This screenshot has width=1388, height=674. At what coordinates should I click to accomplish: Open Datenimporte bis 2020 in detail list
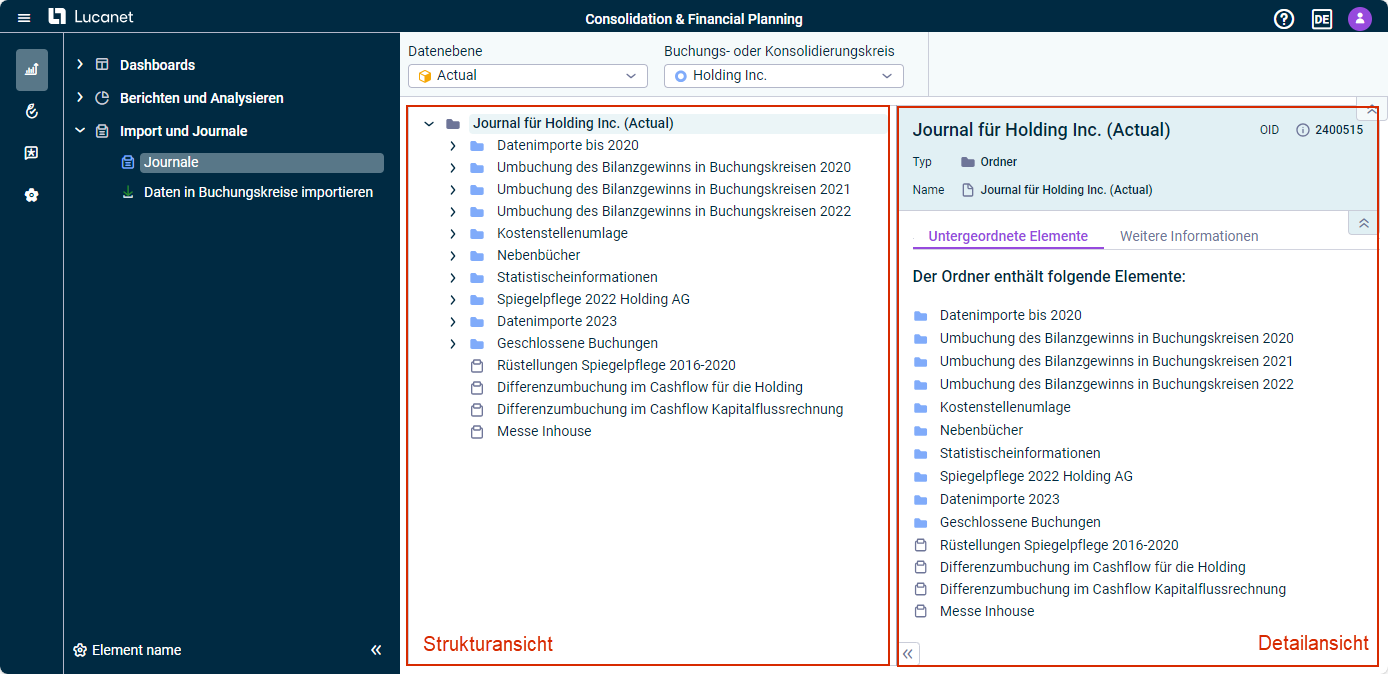1011,316
